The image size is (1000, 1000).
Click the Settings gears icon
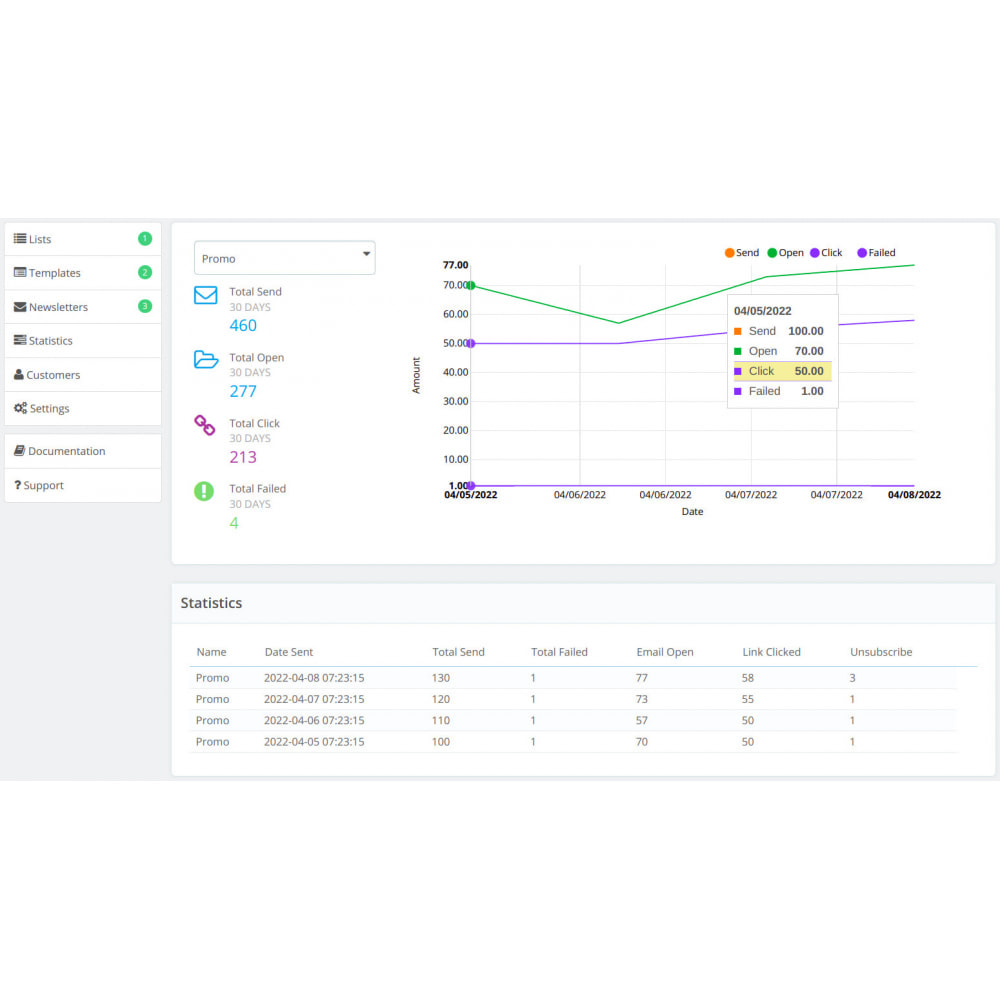point(20,409)
